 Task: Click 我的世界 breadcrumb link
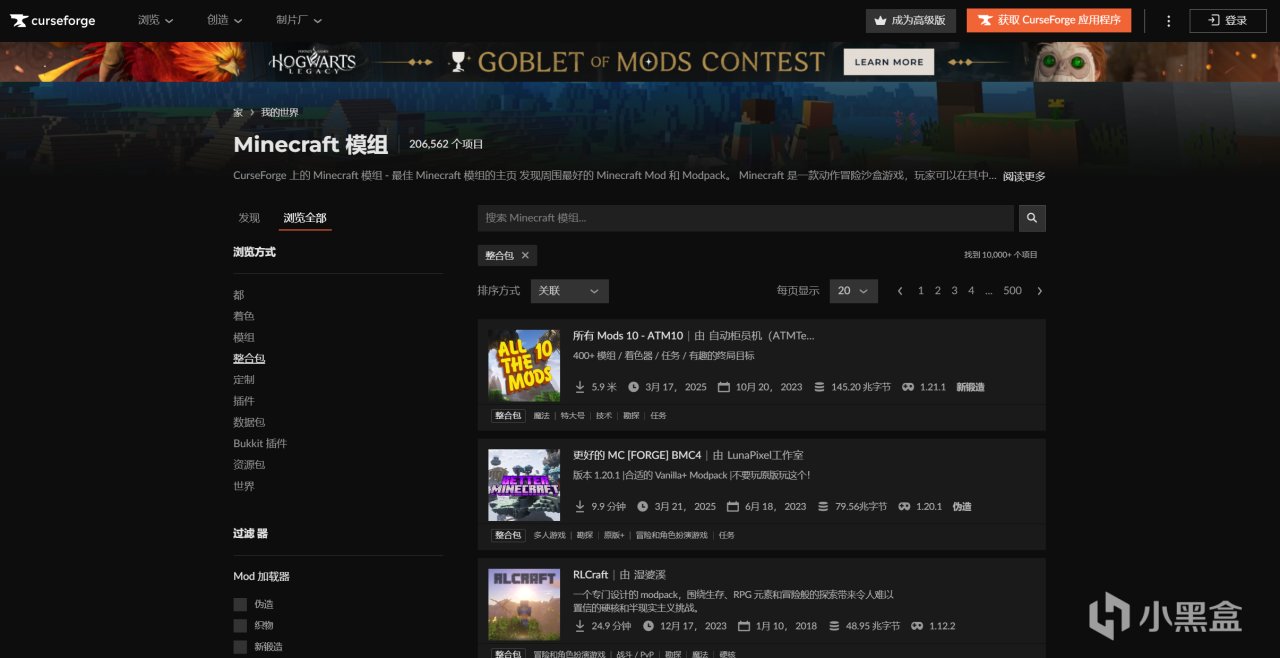point(280,113)
